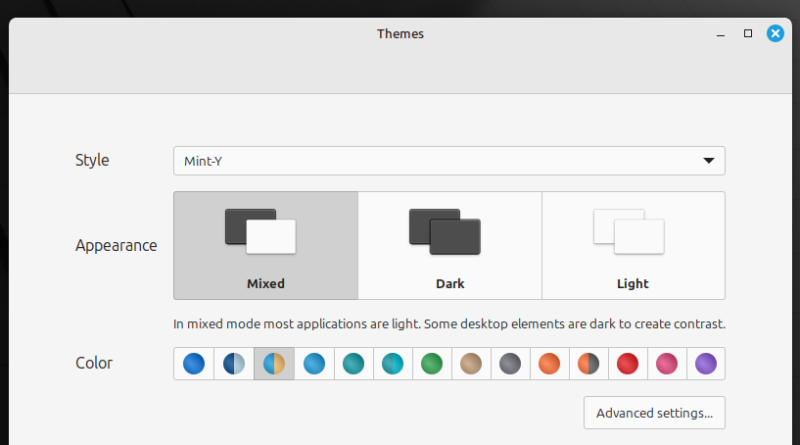Choose the half dark-blue, half light-blue swatch

[x=234, y=364]
